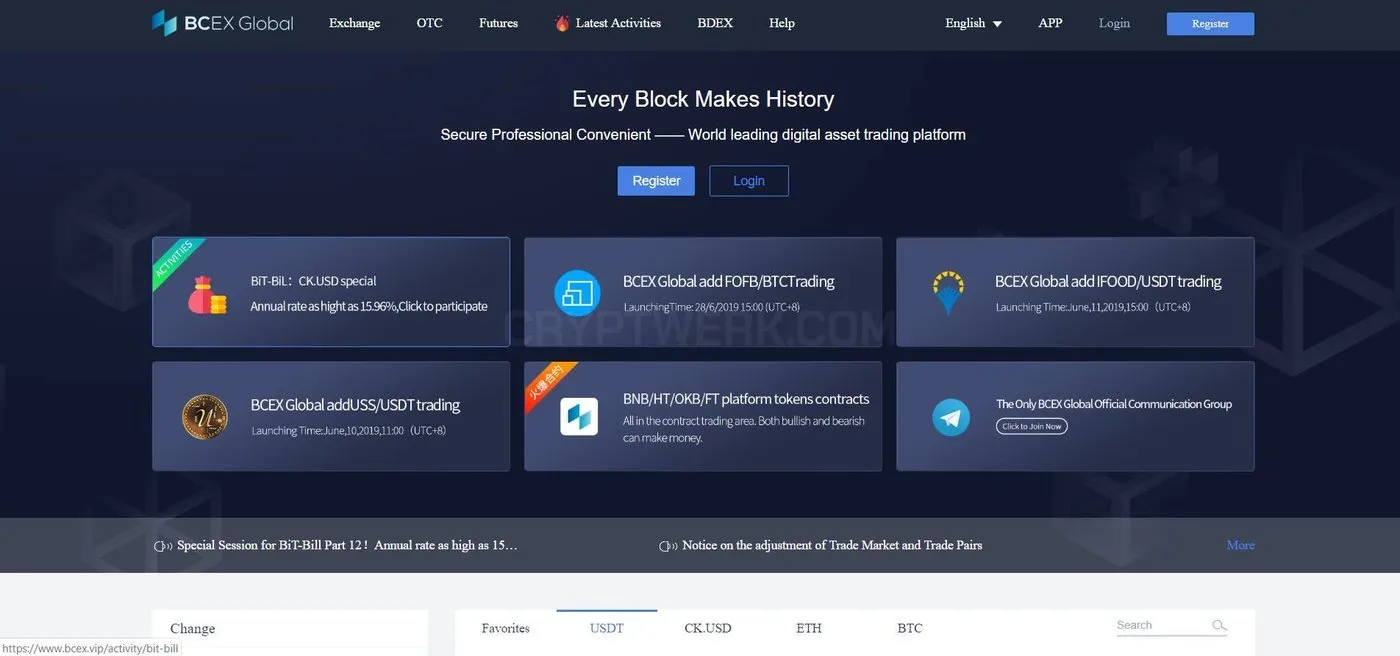Switch to the CK.USD market tab
This screenshot has height=656, width=1400.
pyautogui.click(x=708, y=629)
